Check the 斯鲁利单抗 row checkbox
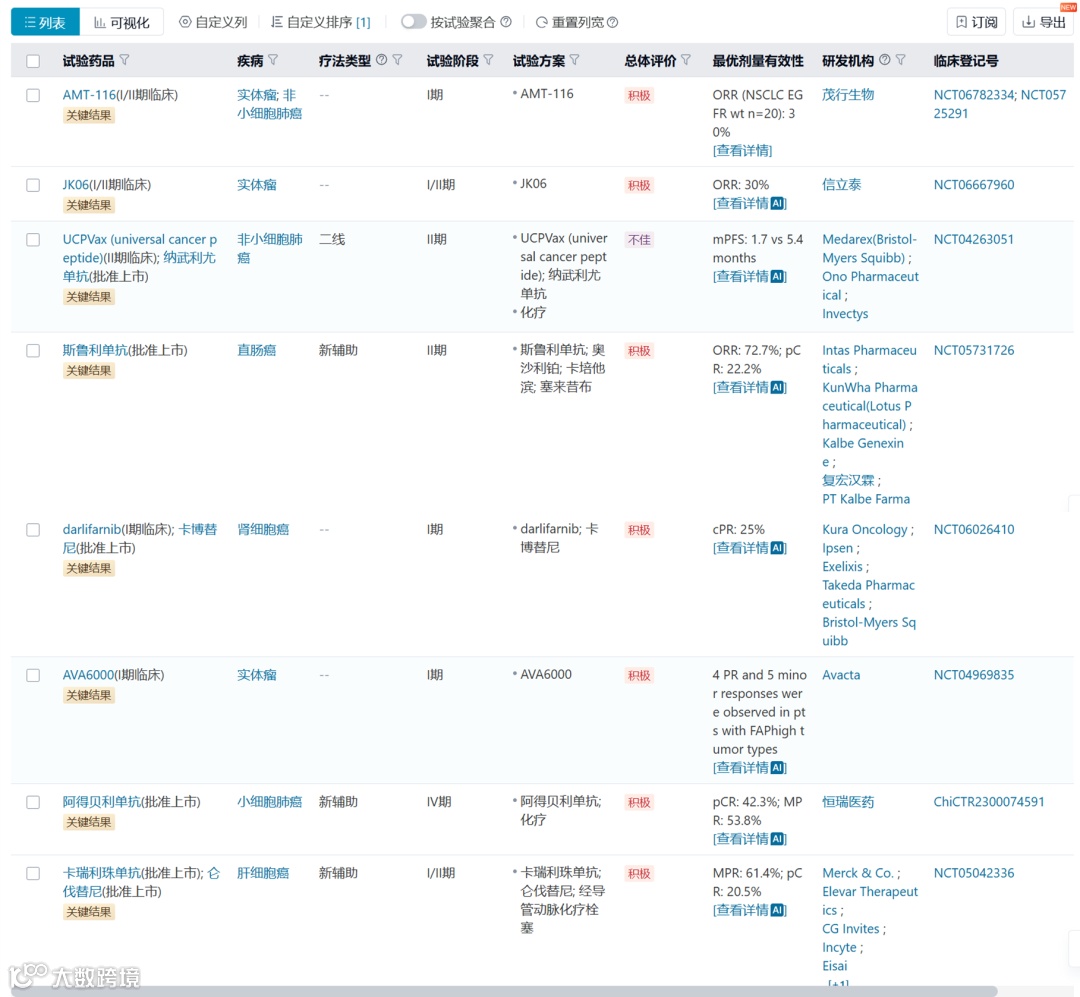The width and height of the screenshot is (1080, 997). [33, 350]
